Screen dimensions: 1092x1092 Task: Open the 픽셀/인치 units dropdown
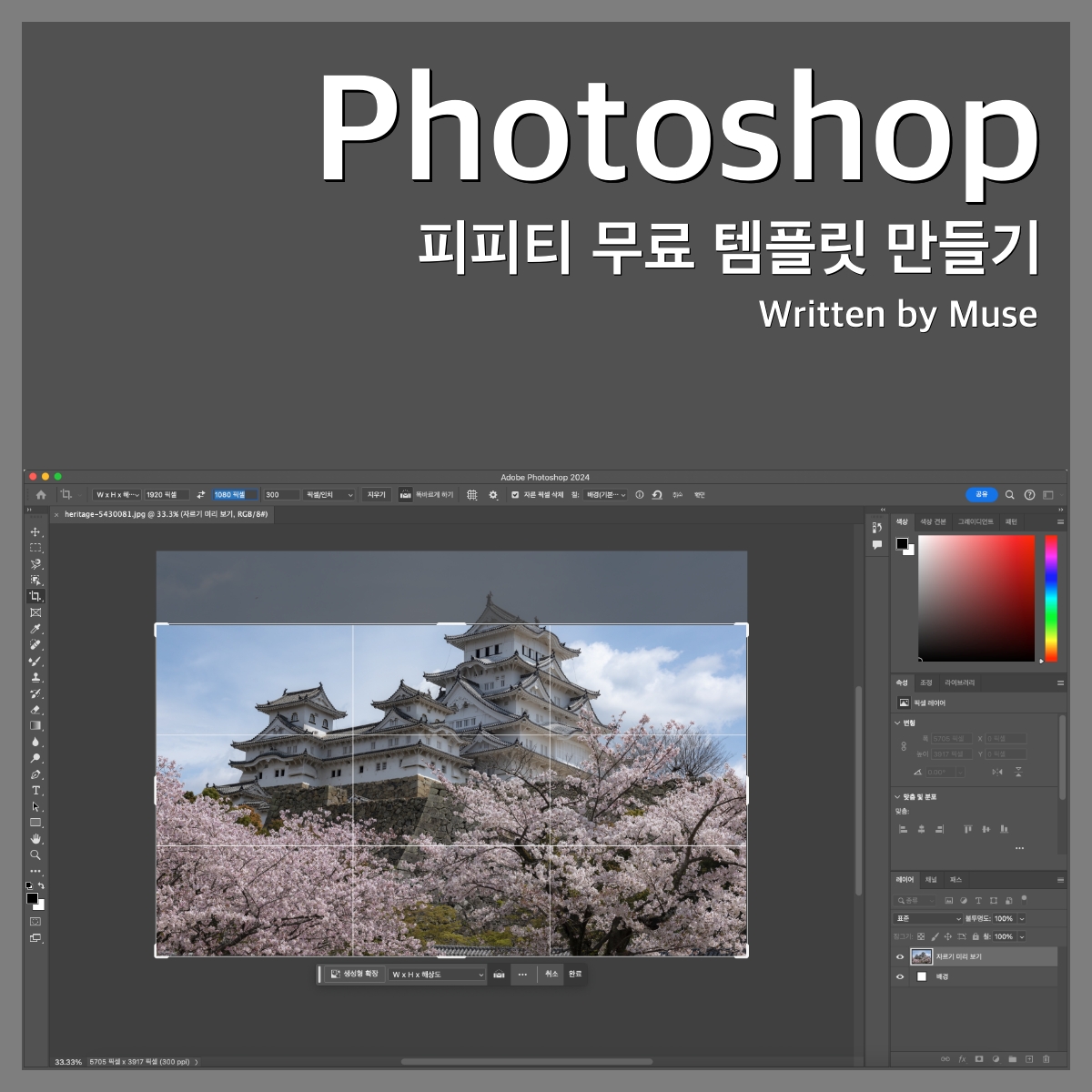pyautogui.click(x=329, y=495)
